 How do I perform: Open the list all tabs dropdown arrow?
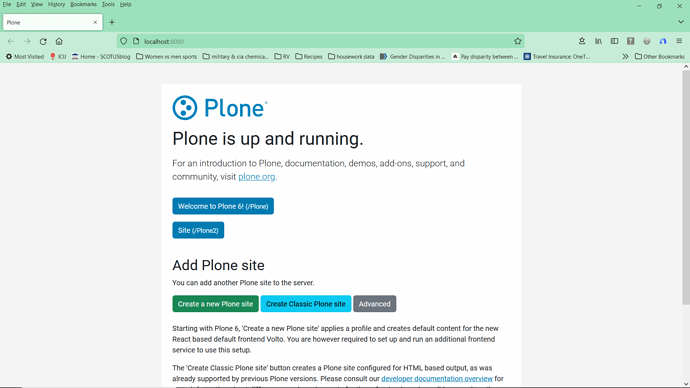click(x=680, y=22)
